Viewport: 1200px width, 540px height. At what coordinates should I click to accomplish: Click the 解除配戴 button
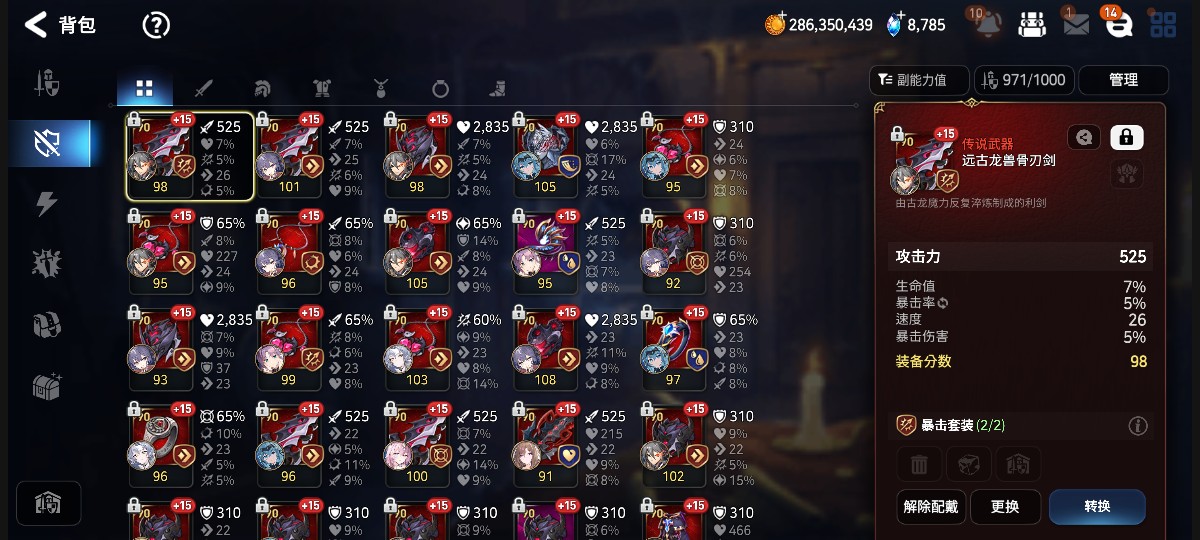930,506
